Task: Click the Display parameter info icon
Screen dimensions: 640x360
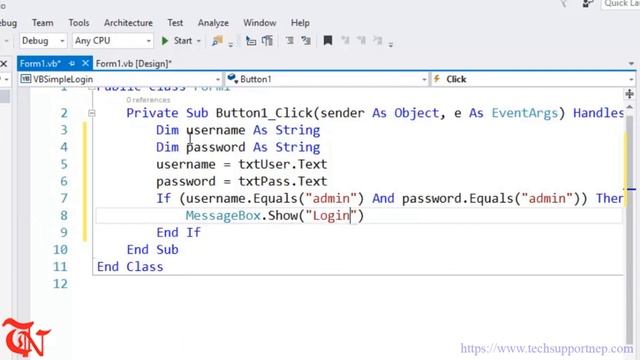Action: 267,41
